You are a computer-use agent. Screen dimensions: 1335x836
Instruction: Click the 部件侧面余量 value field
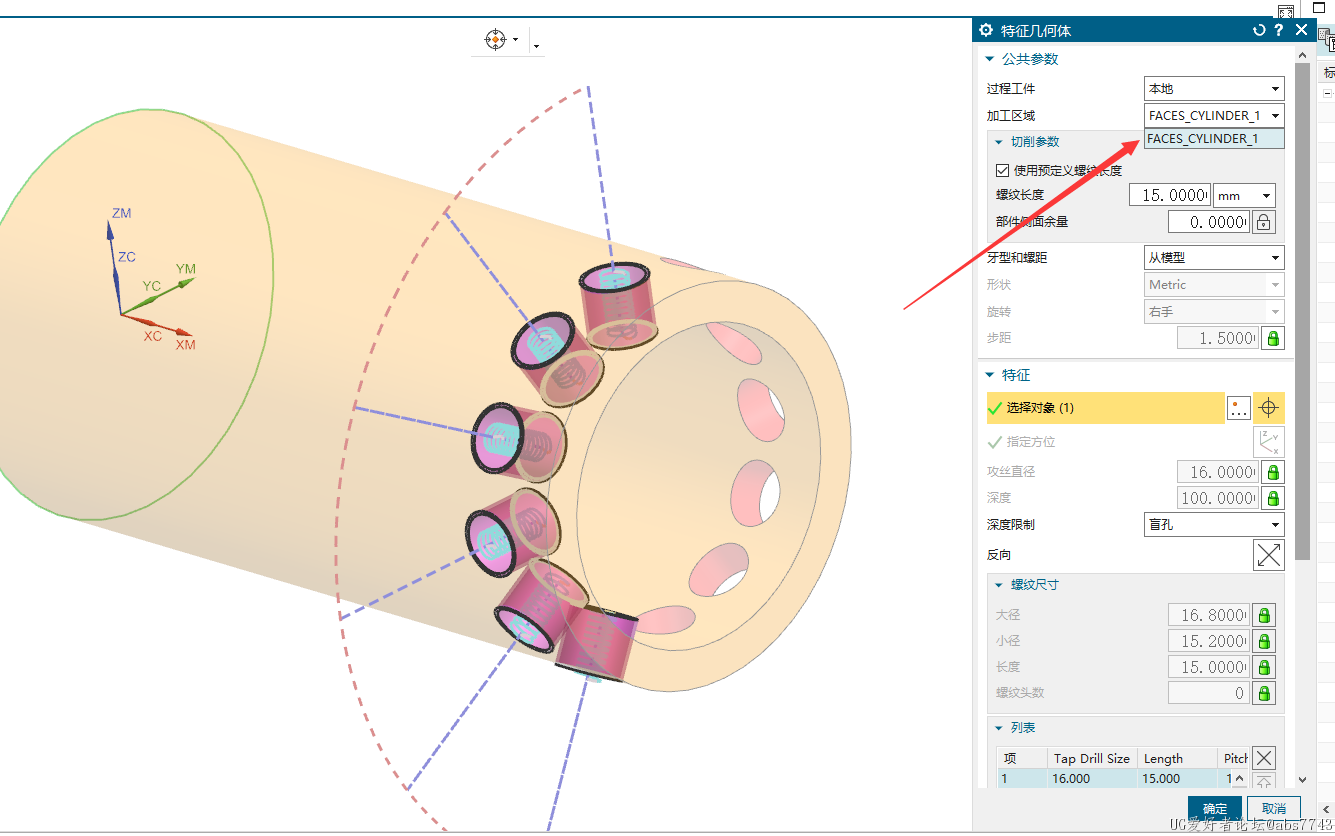(1209, 222)
